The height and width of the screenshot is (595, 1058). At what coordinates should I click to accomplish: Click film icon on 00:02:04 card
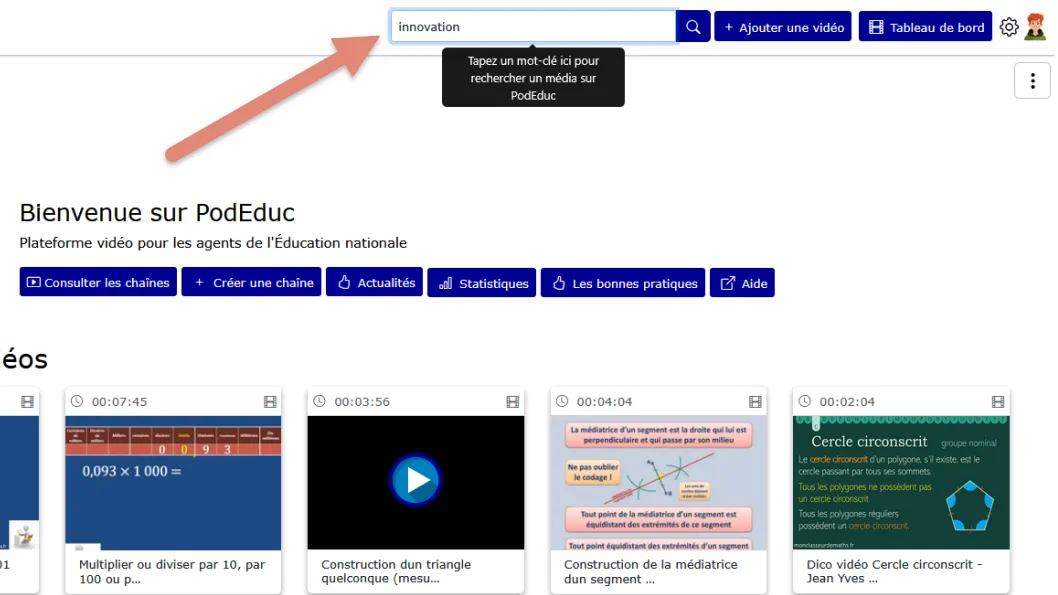point(998,401)
